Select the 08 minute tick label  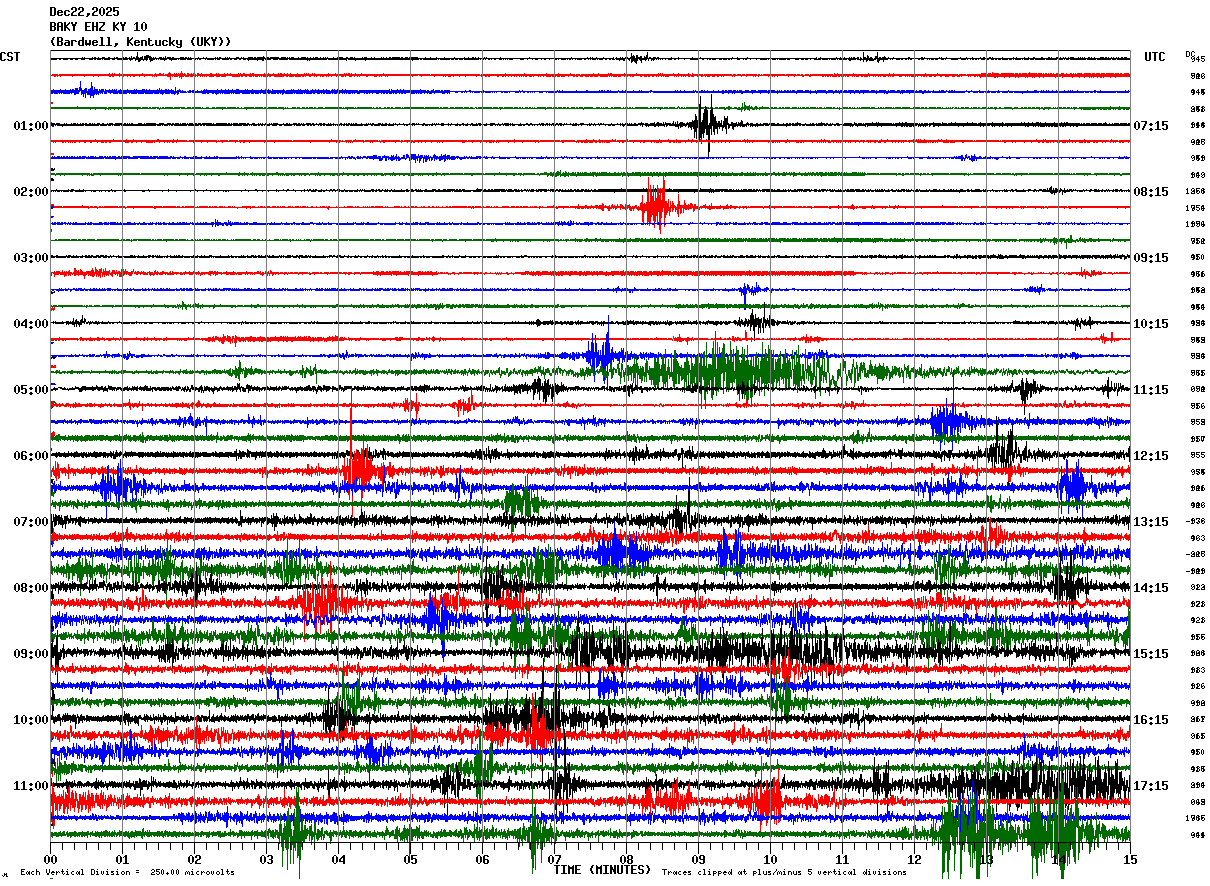tap(626, 859)
